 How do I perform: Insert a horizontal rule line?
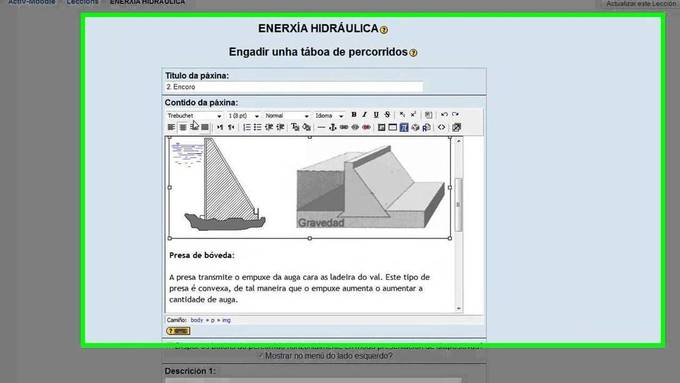tap(321, 128)
